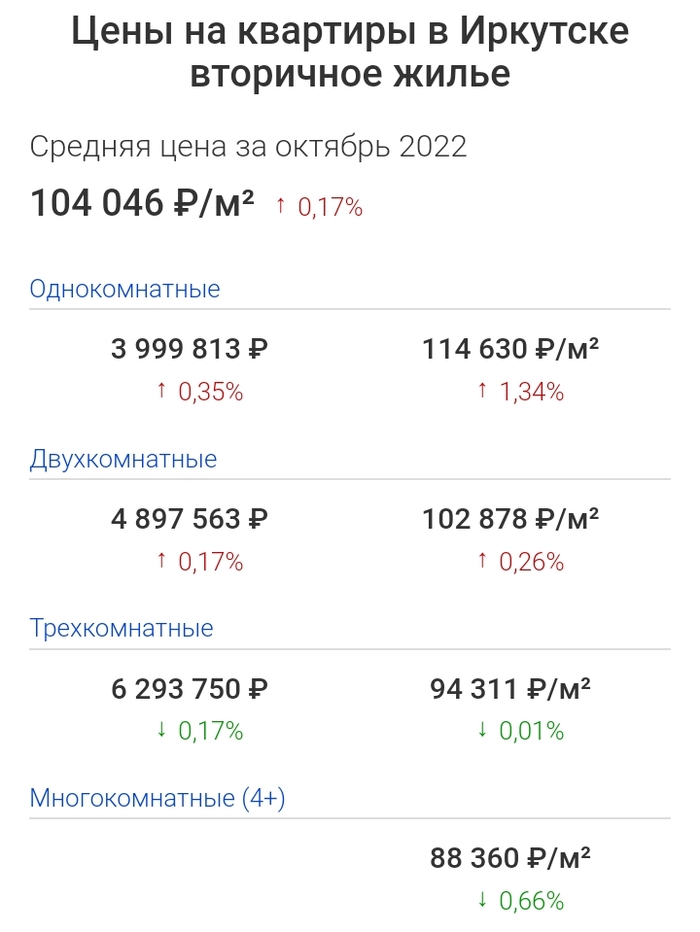Select the 114 630 ₽/м² value
The image size is (700, 932).
point(510,350)
